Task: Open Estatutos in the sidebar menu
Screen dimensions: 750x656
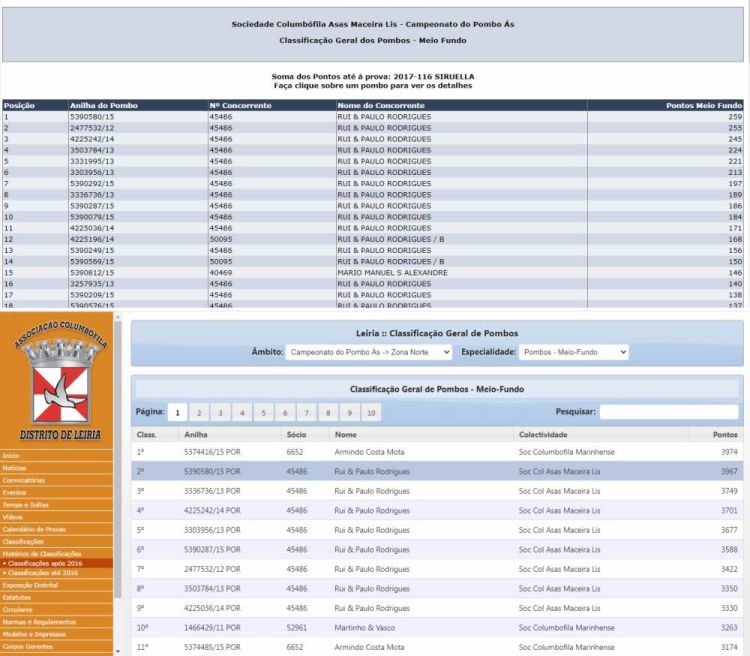Action: pyautogui.click(x=56, y=597)
